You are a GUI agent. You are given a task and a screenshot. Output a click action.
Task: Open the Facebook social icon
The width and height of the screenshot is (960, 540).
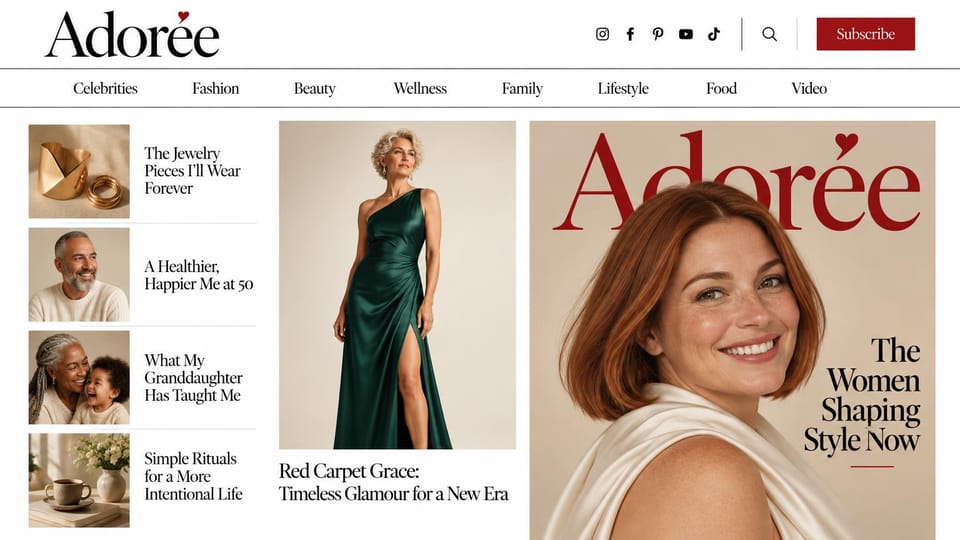[x=630, y=34]
